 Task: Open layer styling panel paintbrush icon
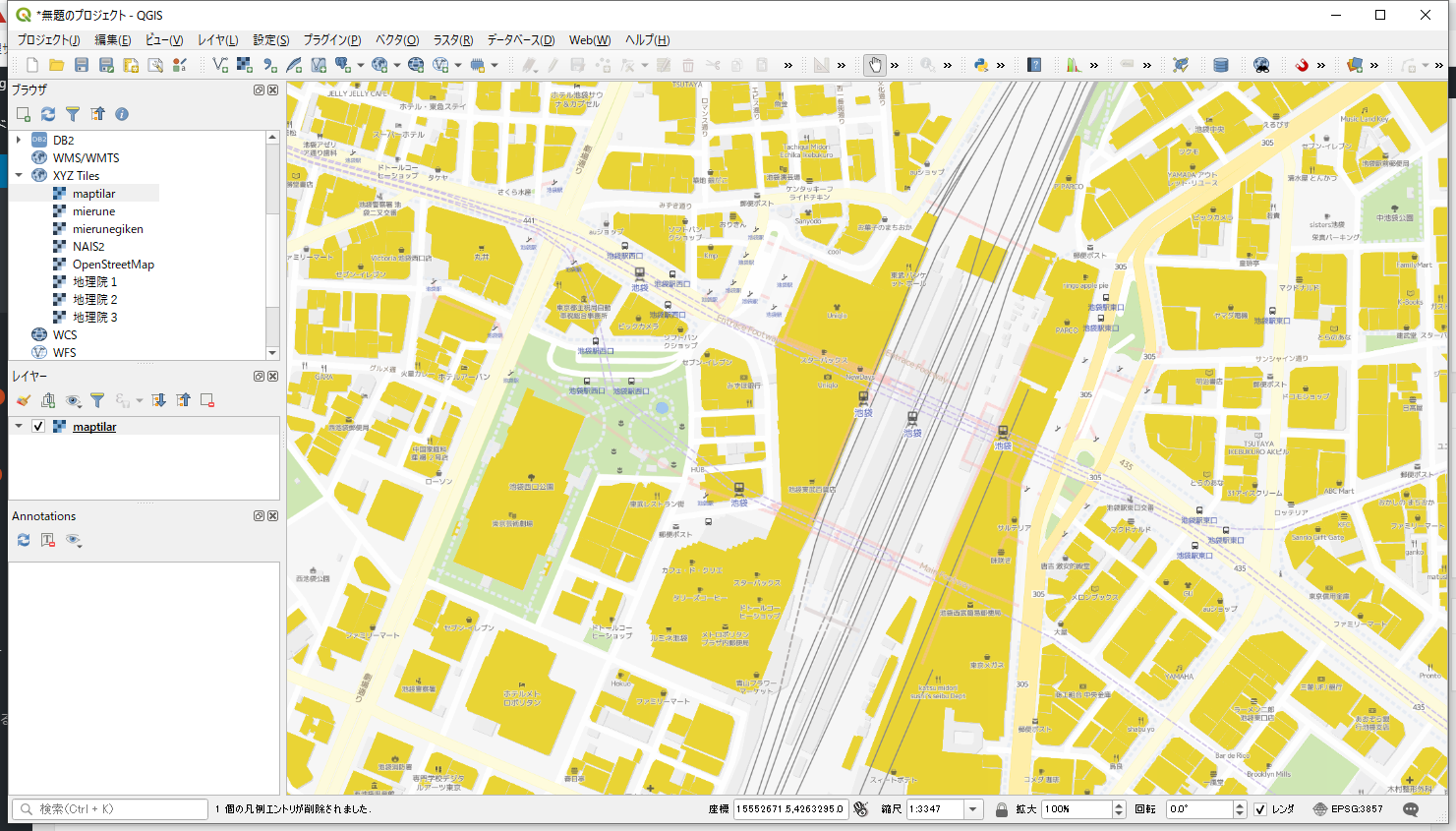(x=24, y=400)
